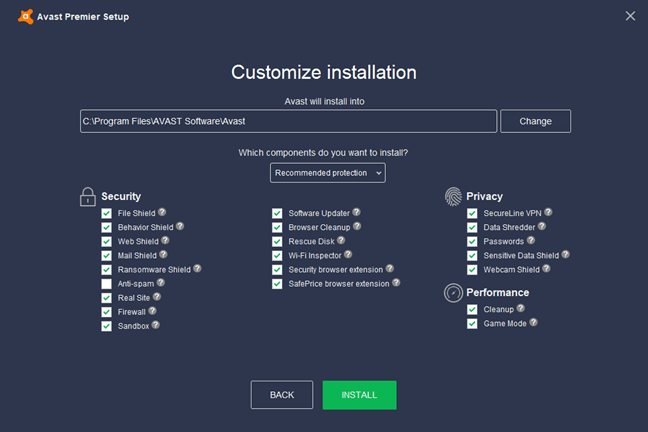Screen dimensions: 648x432
Task: Click the help icon next to SafePrice browser extension
Action: point(396,283)
